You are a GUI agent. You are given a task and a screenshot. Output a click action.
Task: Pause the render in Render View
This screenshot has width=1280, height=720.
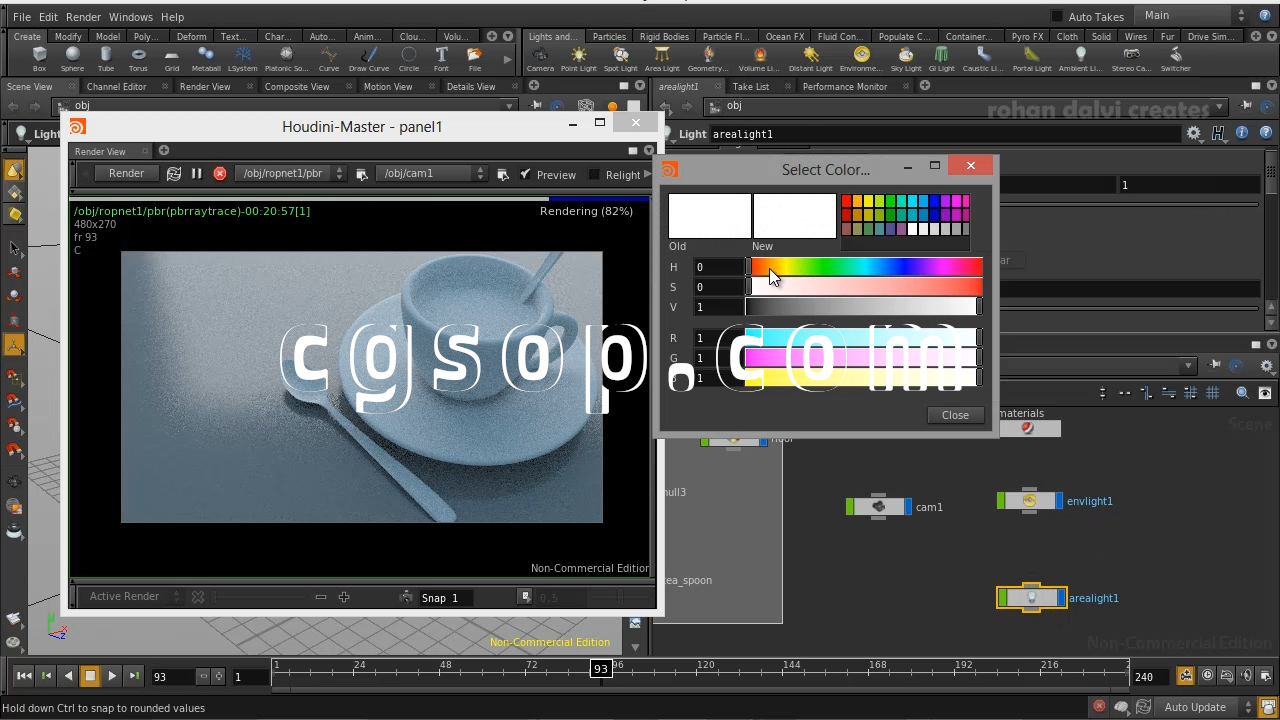197,174
